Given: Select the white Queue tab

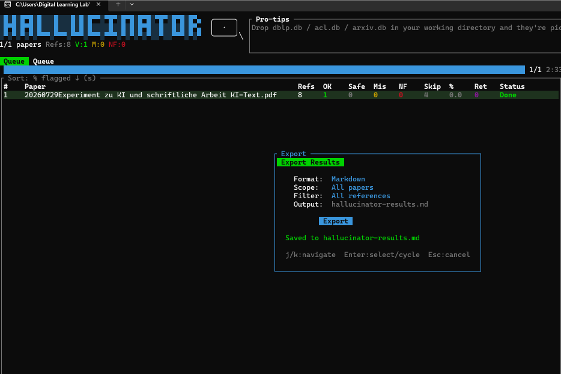Looking at the screenshot, I should tap(43, 61).
